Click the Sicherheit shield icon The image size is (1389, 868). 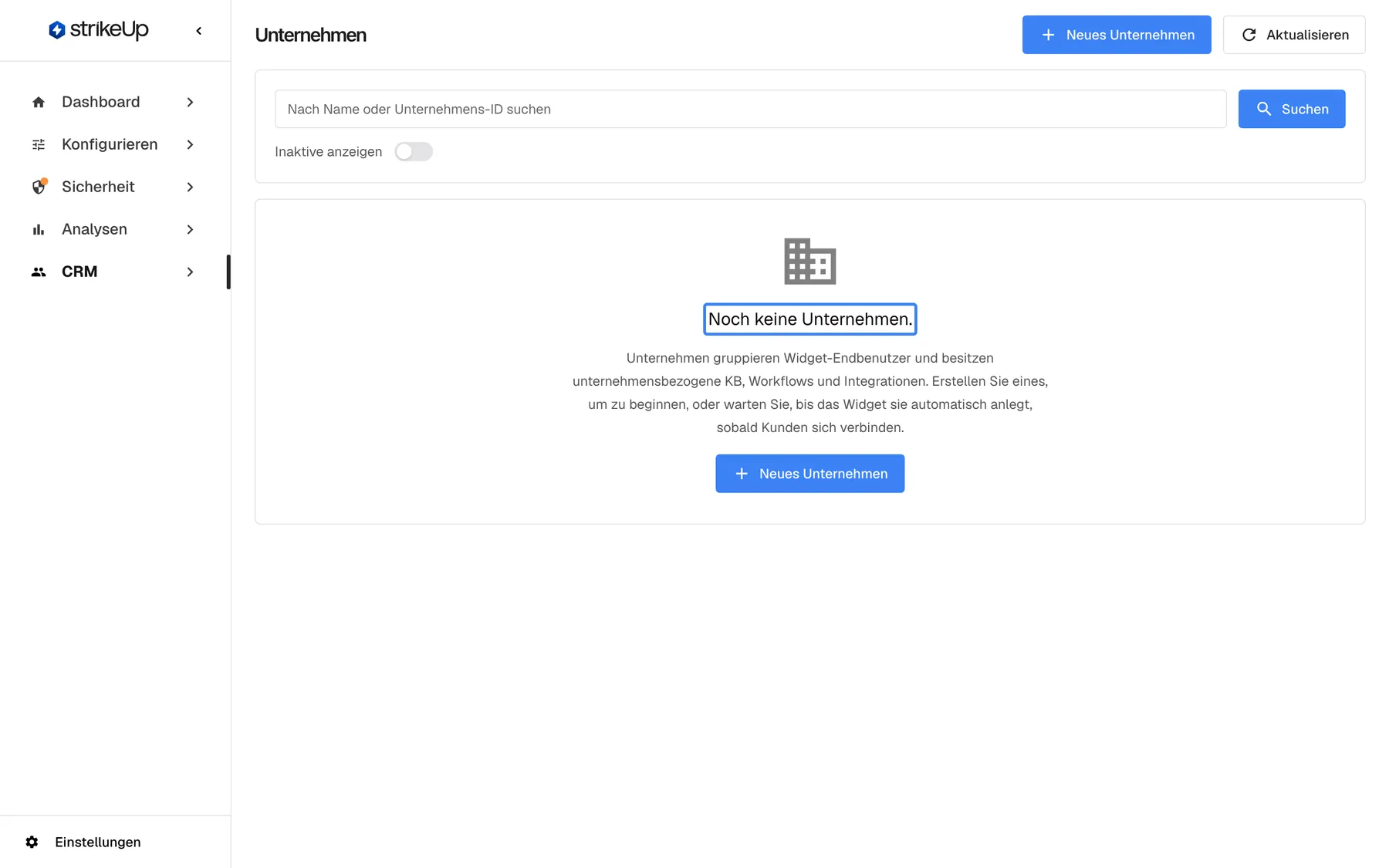[39, 187]
